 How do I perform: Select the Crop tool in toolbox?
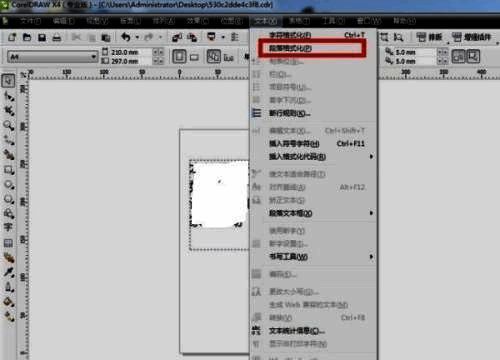pos(9,110)
